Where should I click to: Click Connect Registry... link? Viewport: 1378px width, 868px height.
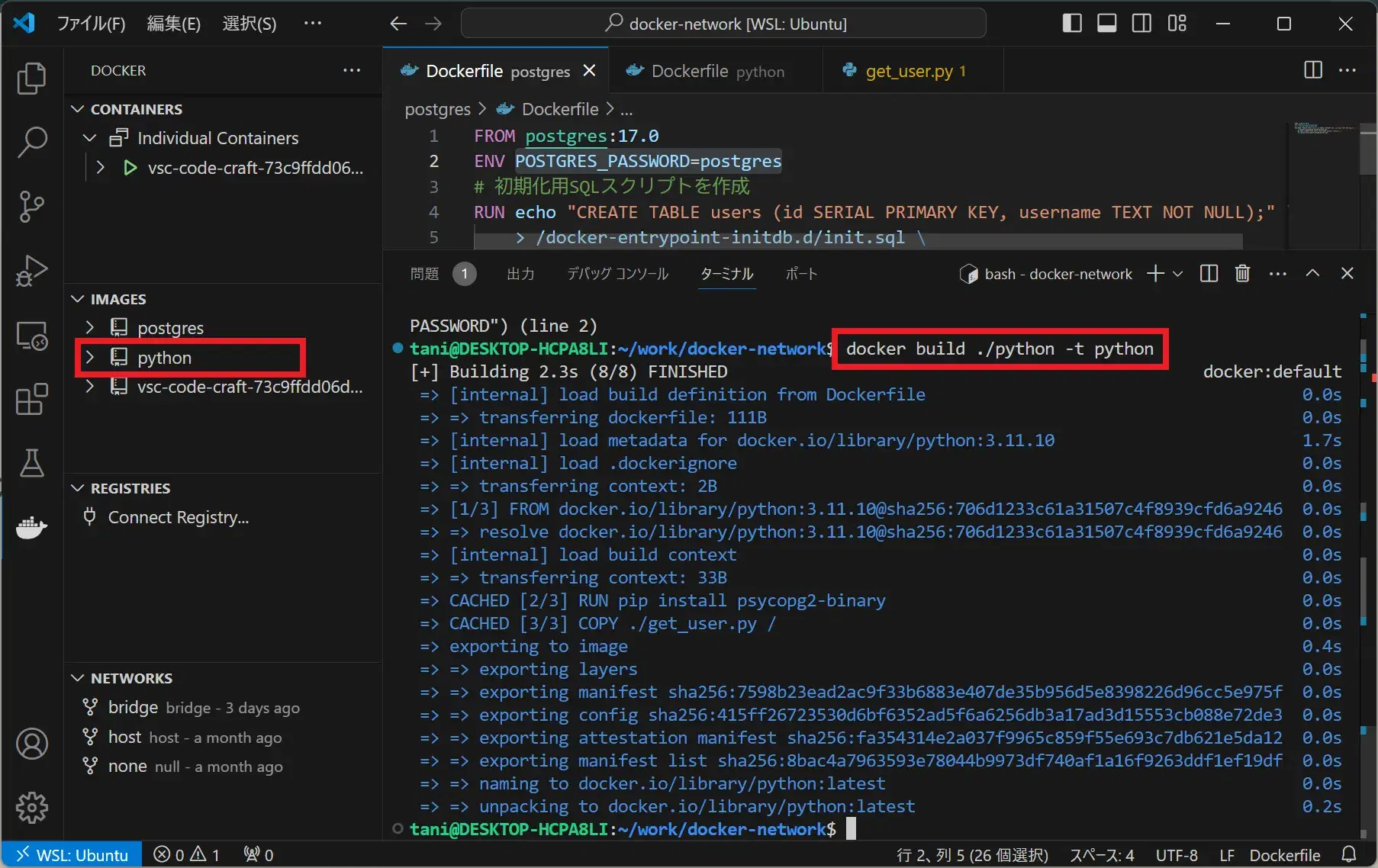pyautogui.click(x=179, y=517)
